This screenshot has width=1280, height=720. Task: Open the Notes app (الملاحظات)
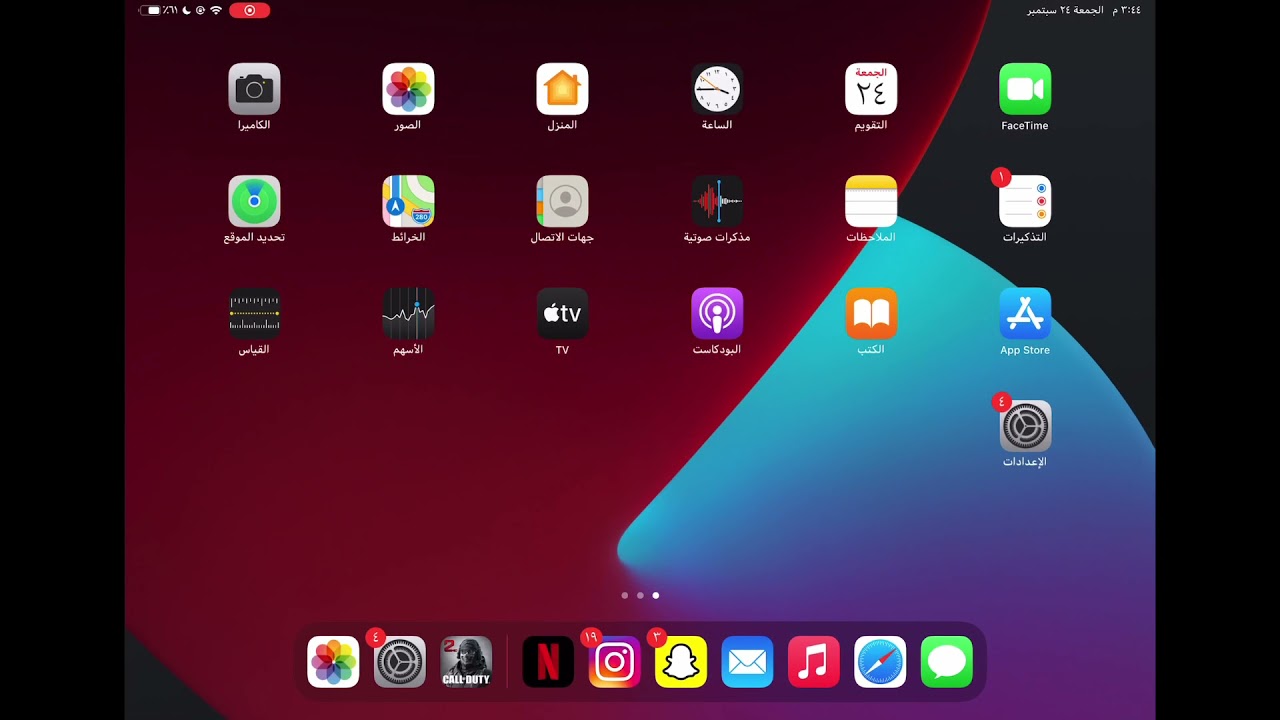tap(871, 202)
